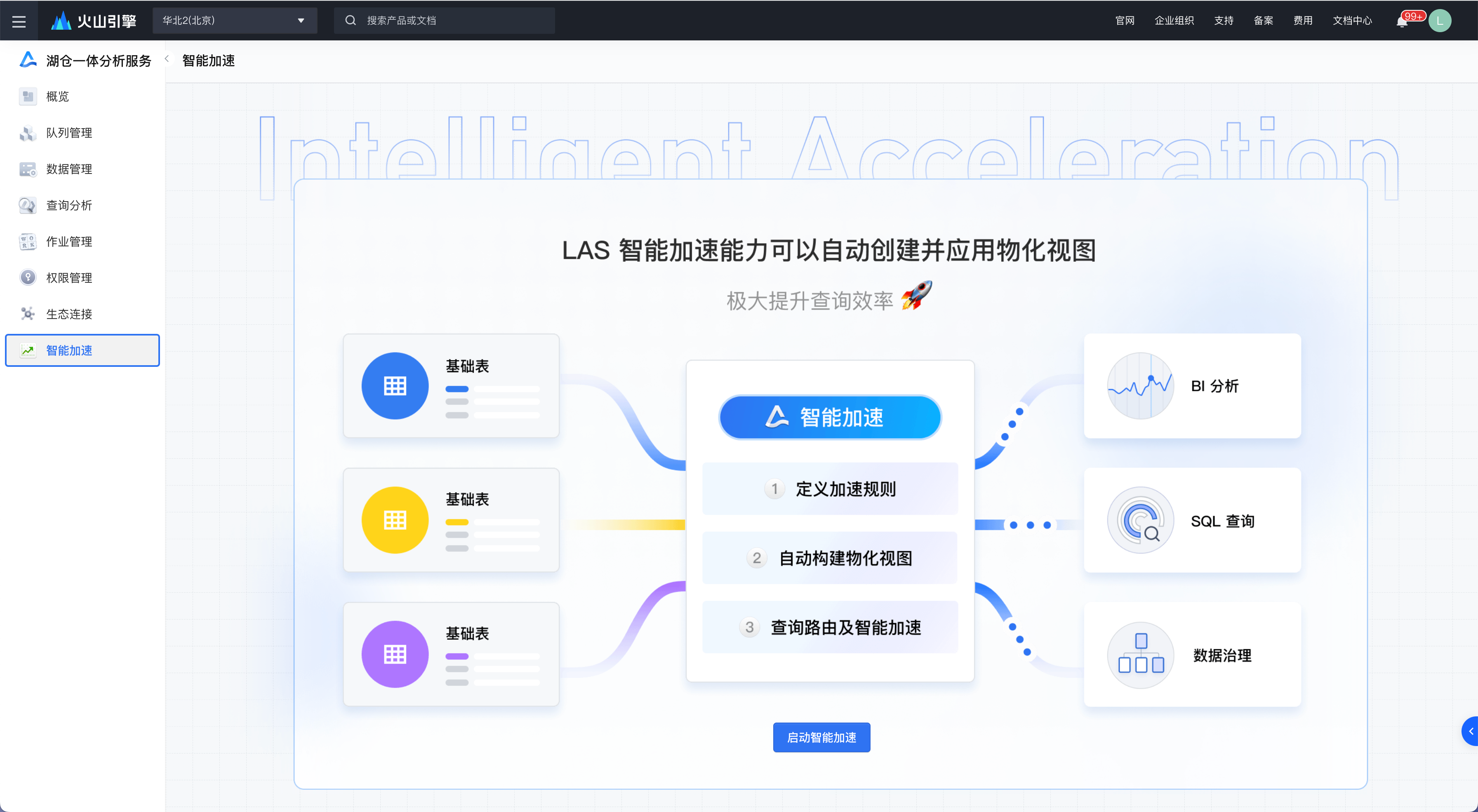Viewport: 1478px width, 812px height.
Task: Open 权限管理 in the sidebar
Action: coord(82,277)
